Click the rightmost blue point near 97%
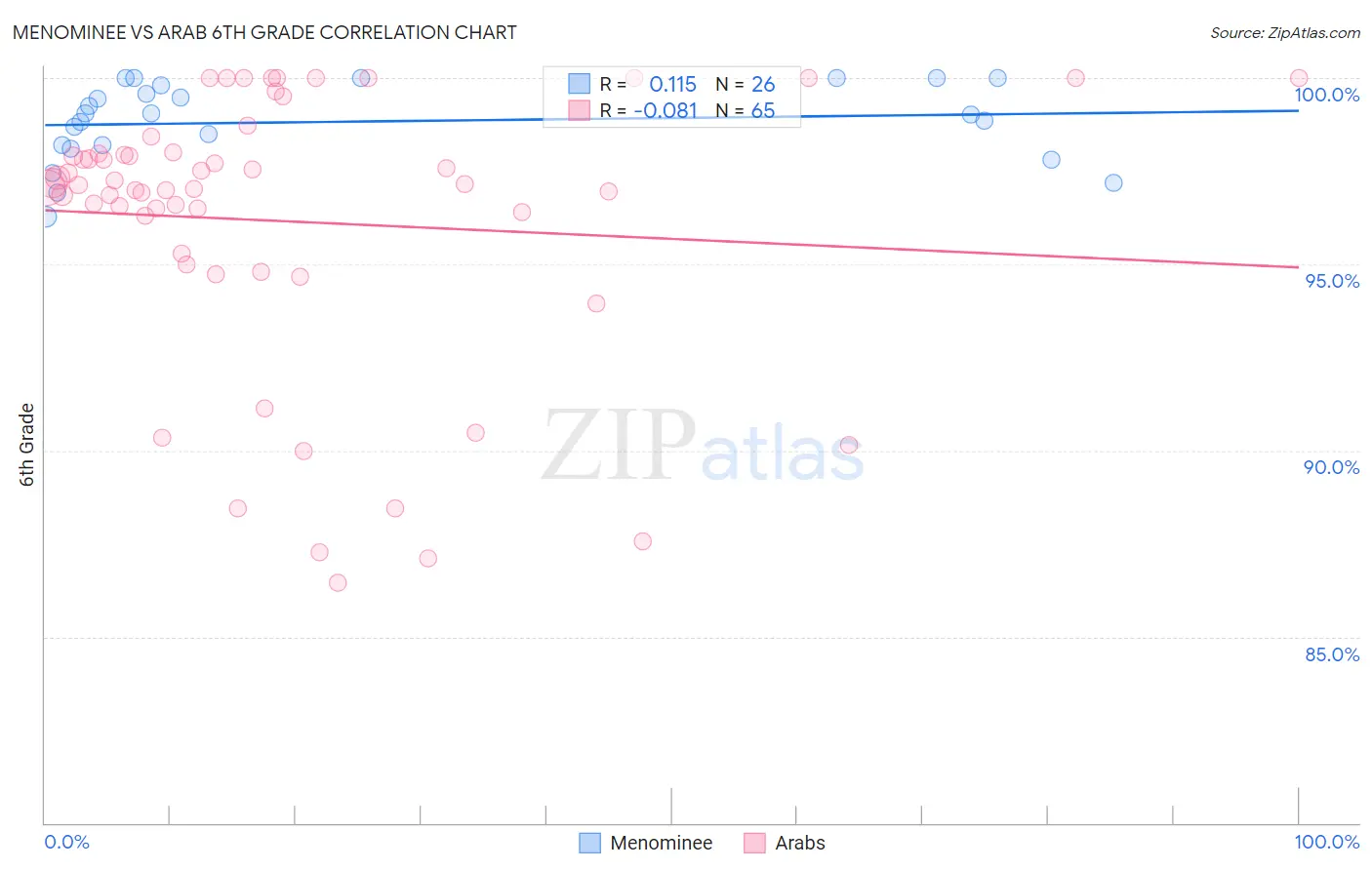1372x870 pixels. pos(1113,182)
